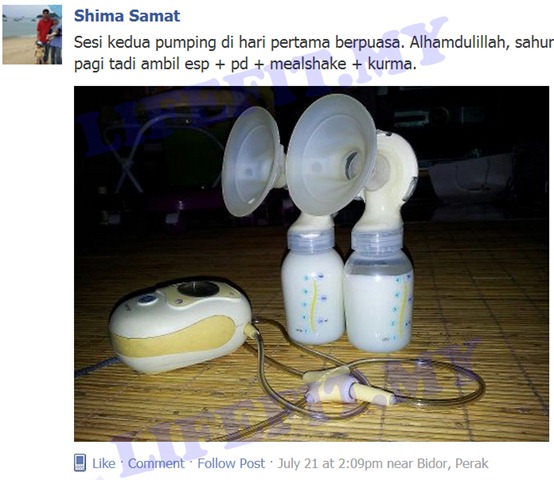Click the small blue button on pump motor
554x480 pixels.
(x=147, y=299)
